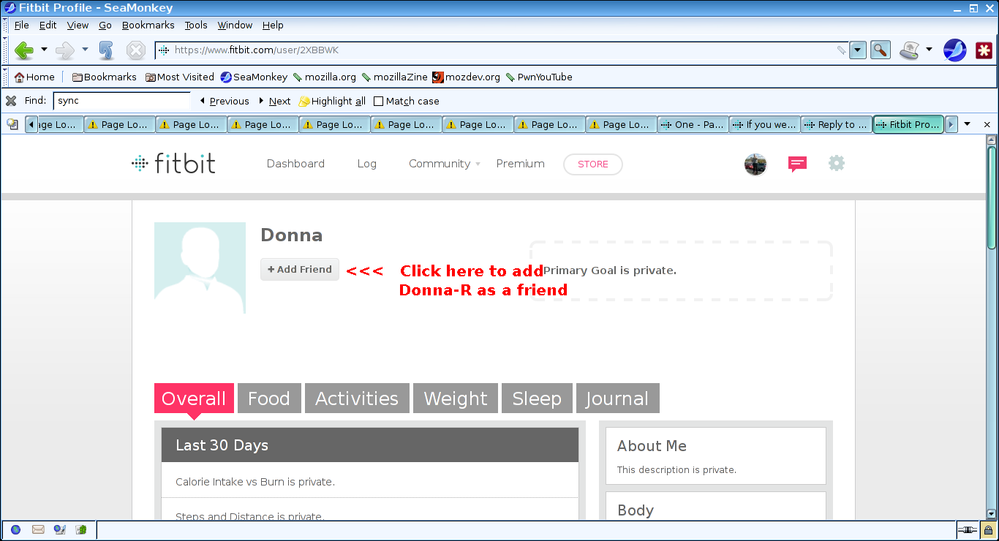This screenshot has height=541, width=999.
Task: Open the View menu
Action: [x=78, y=25]
